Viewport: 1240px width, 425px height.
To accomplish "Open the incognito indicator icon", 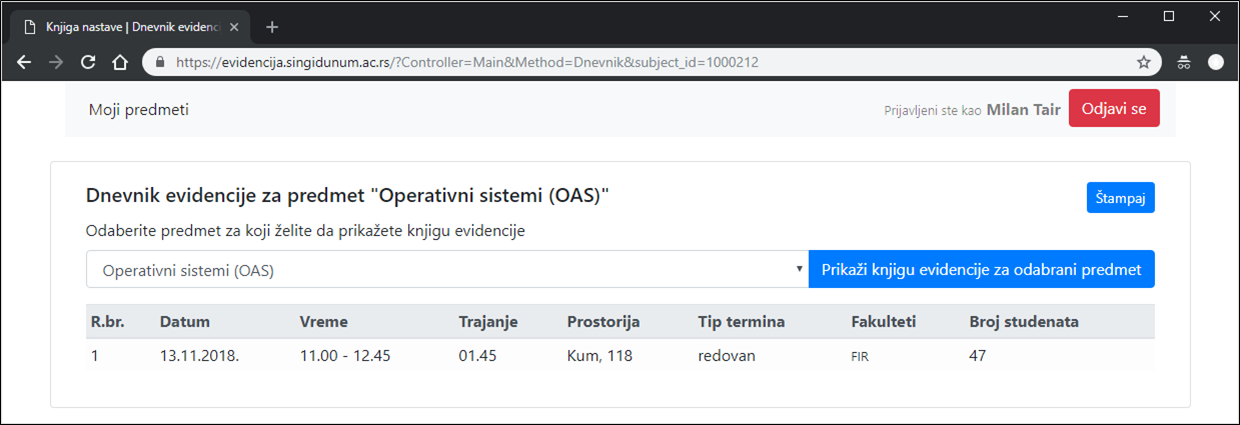I will tap(1184, 62).
